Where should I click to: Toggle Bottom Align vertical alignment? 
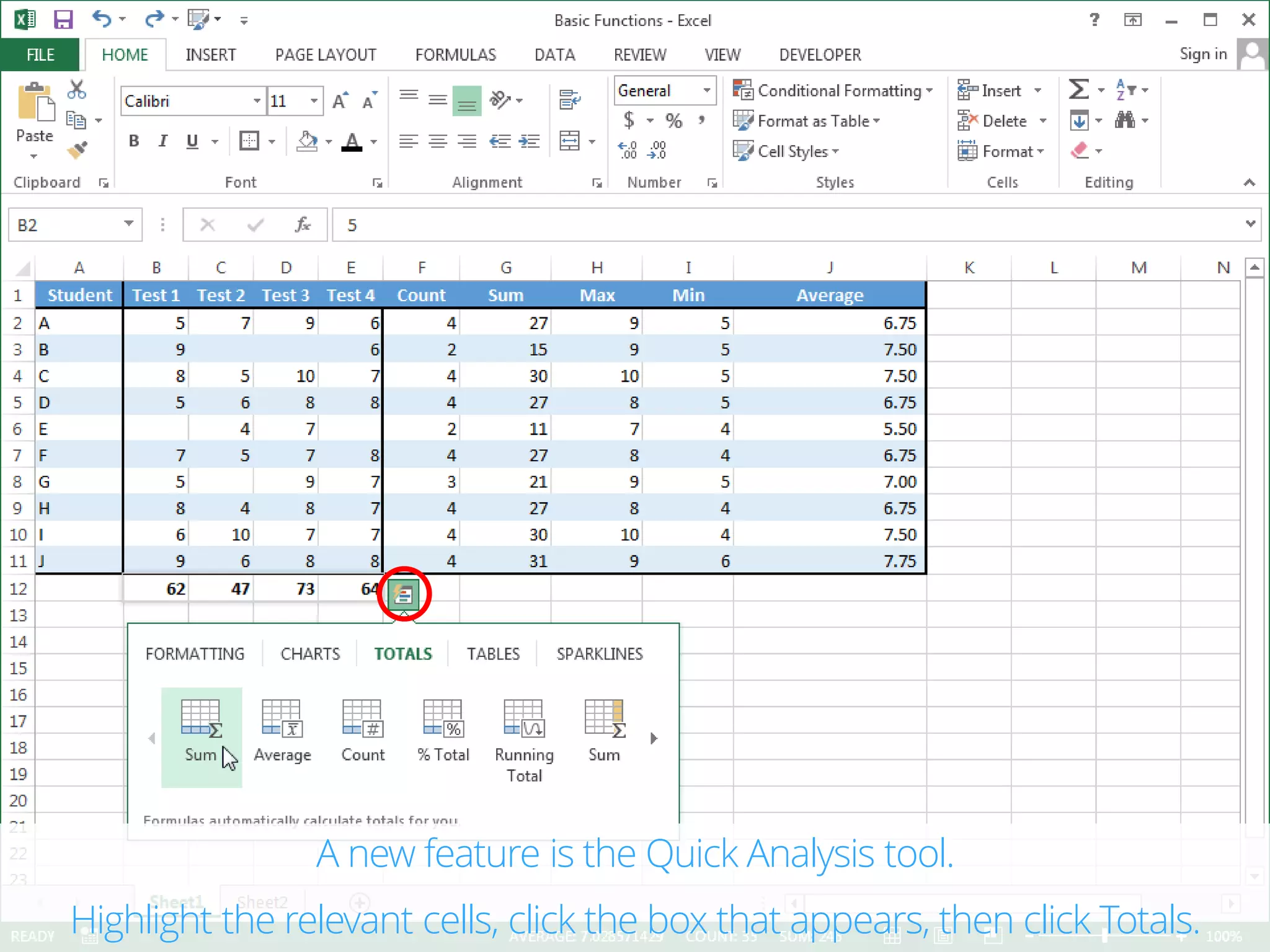tap(467, 100)
